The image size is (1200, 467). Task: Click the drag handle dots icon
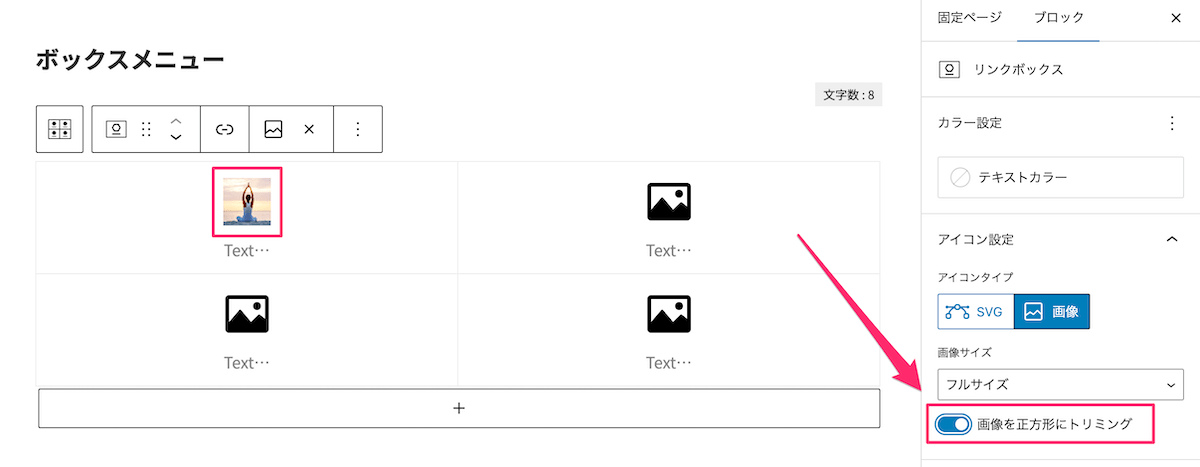point(146,129)
